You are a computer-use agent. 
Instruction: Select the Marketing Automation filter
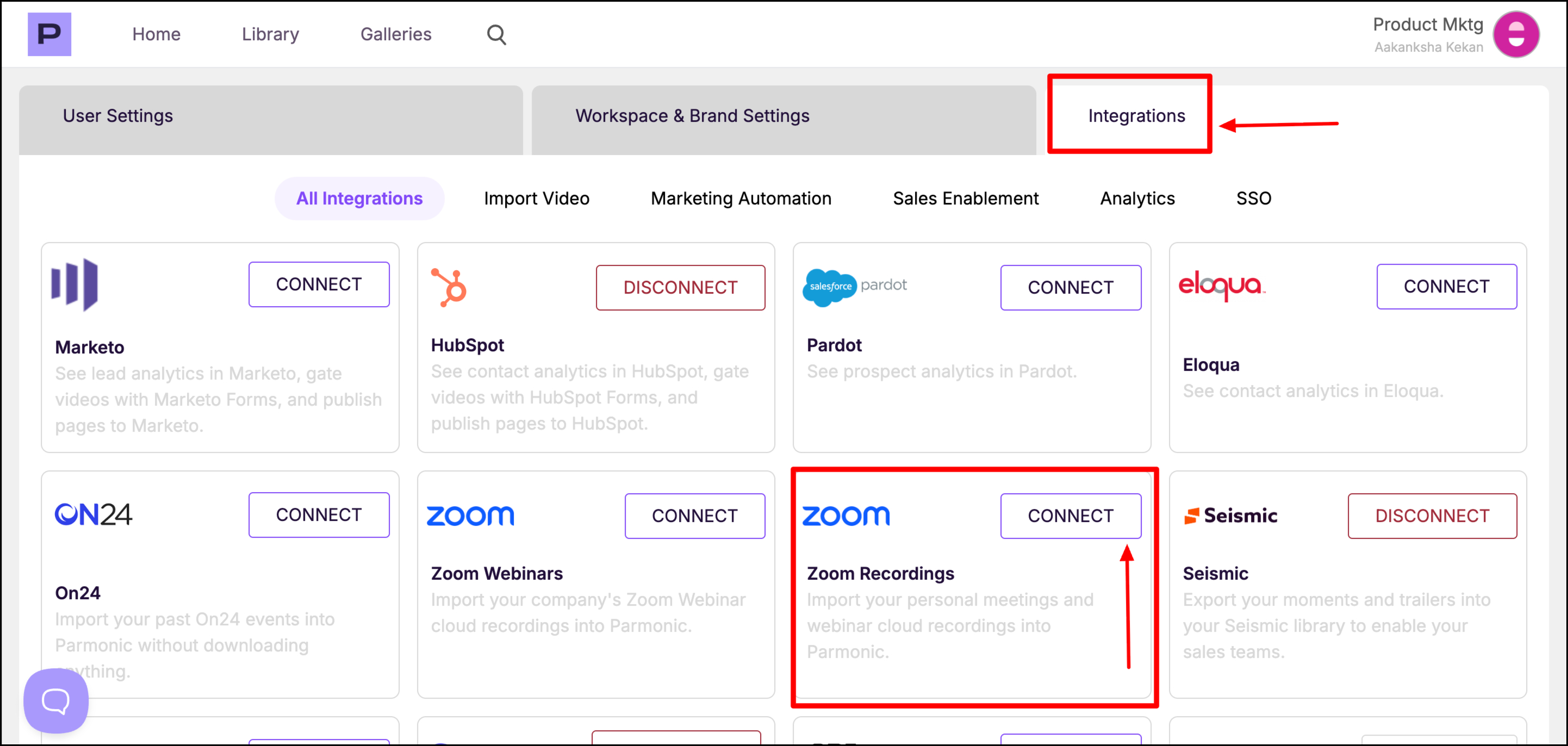pyautogui.click(x=741, y=198)
